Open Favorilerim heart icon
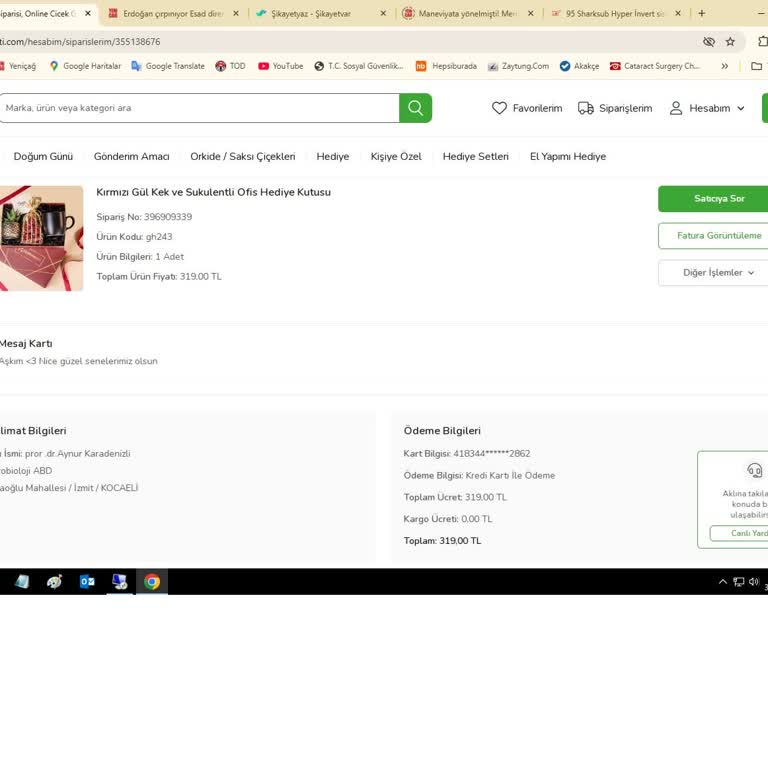 (x=499, y=108)
